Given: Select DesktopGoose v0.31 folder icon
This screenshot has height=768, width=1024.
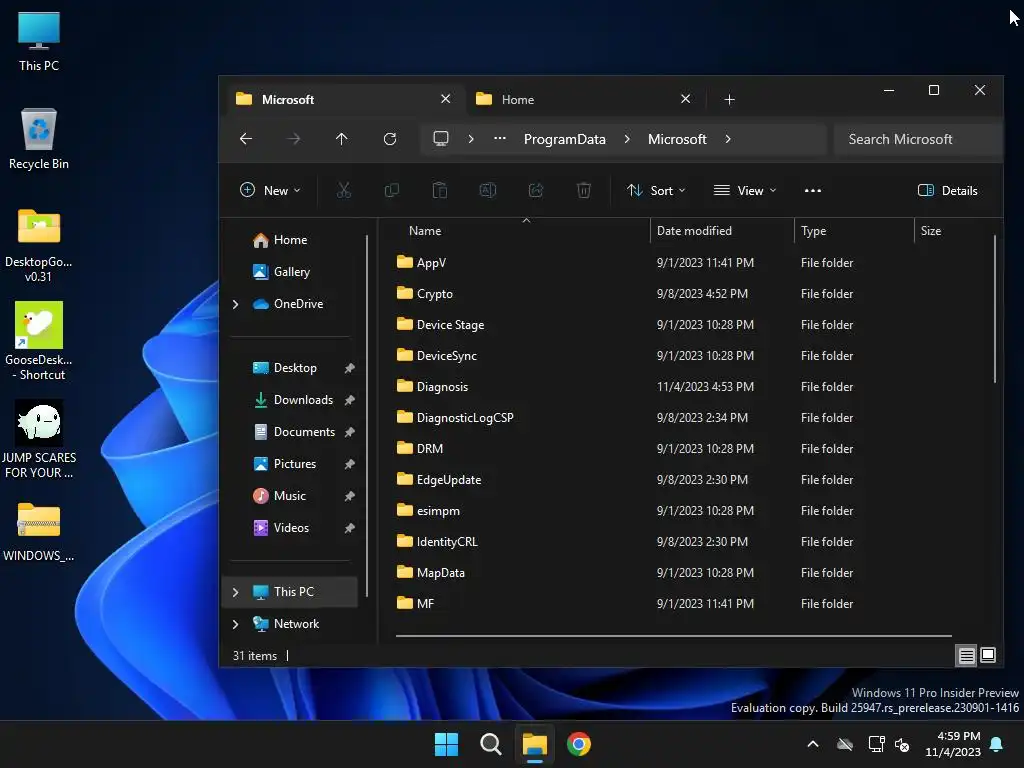Looking at the screenshot, I should [x=39, y=246].
